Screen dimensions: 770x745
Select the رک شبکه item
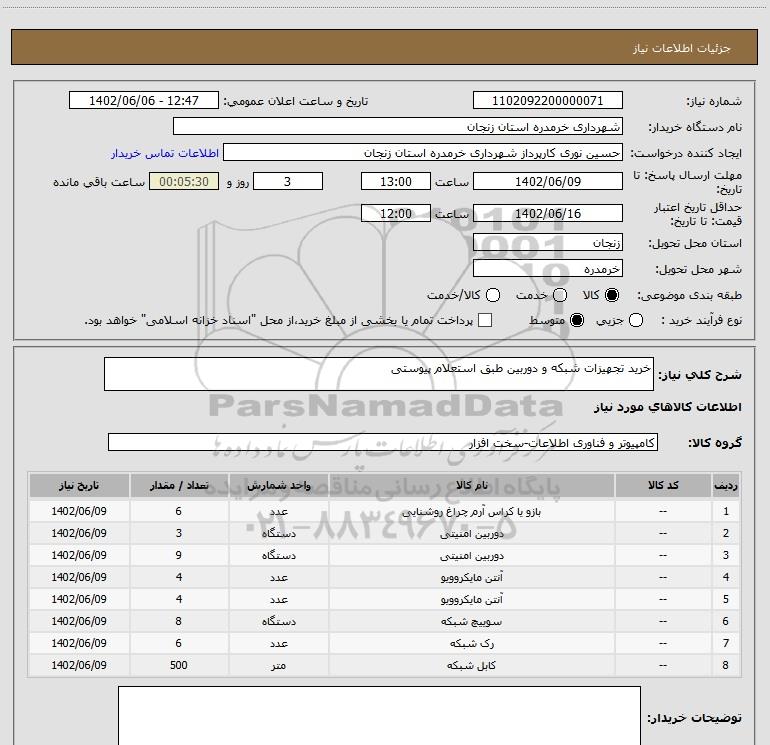(x=471, y=643)
